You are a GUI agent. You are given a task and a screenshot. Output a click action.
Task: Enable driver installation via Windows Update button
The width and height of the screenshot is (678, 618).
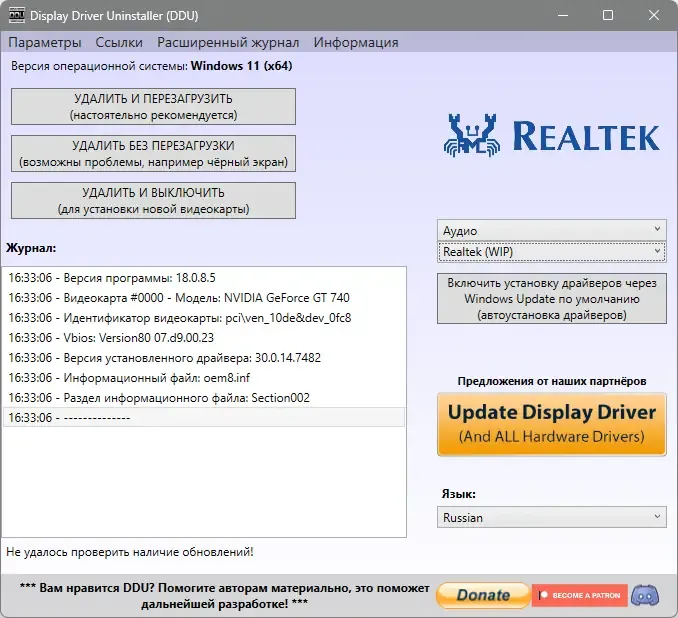(552, 298)
